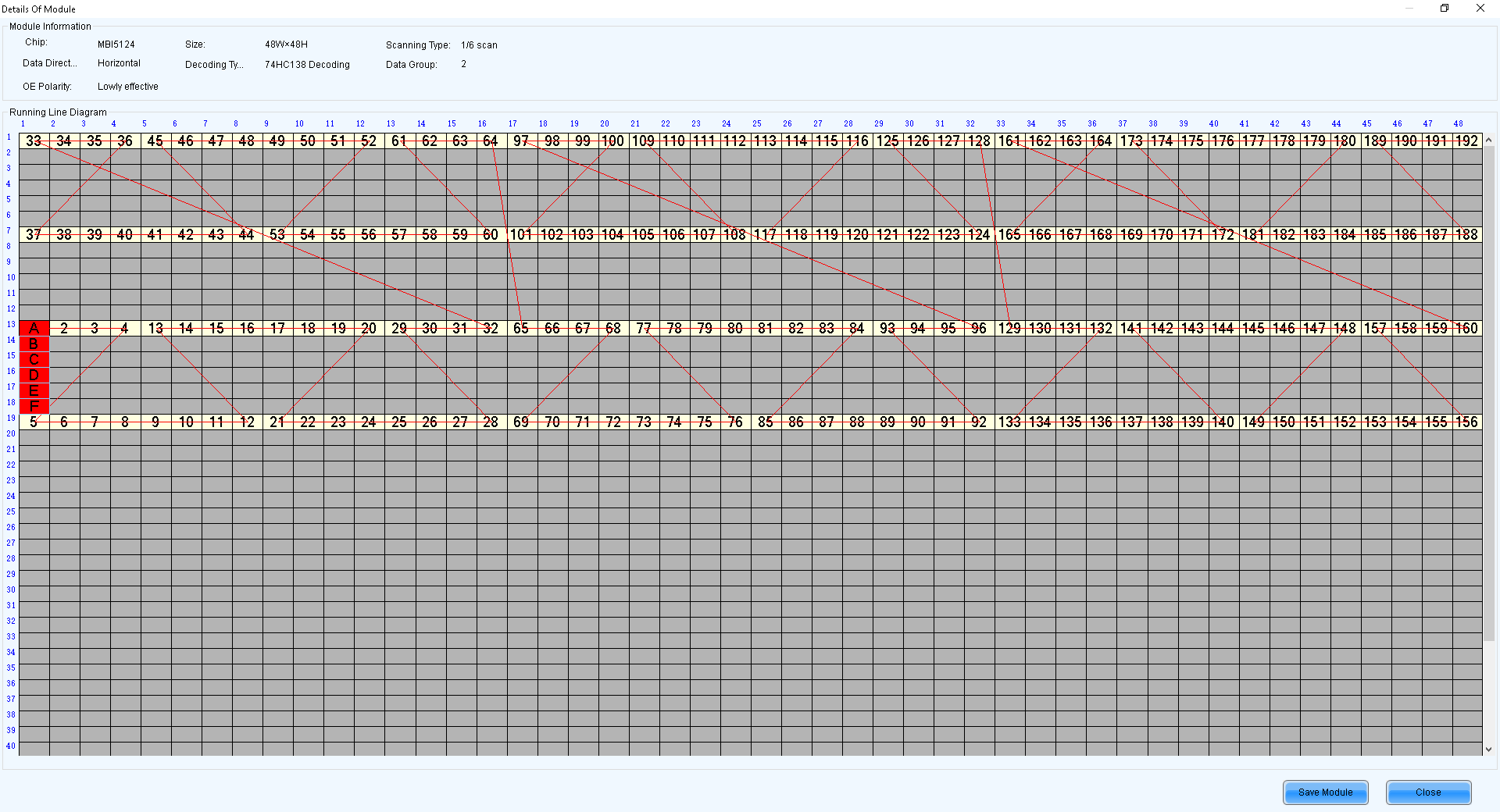
Task: Click the Data Group value 2
Action: click(463, 64)
